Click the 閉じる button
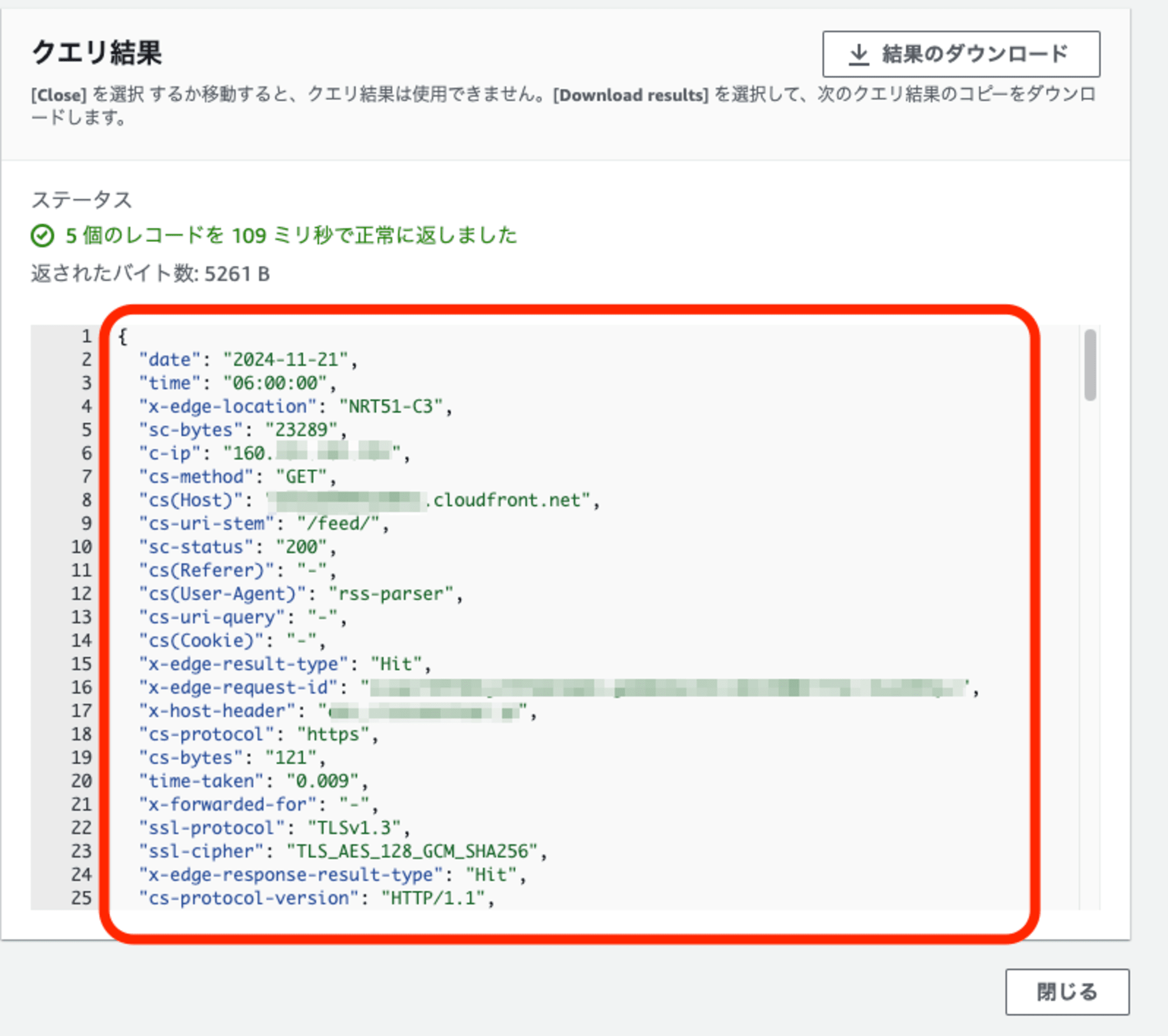Screen dimensions: 1168x1036 1067,992
